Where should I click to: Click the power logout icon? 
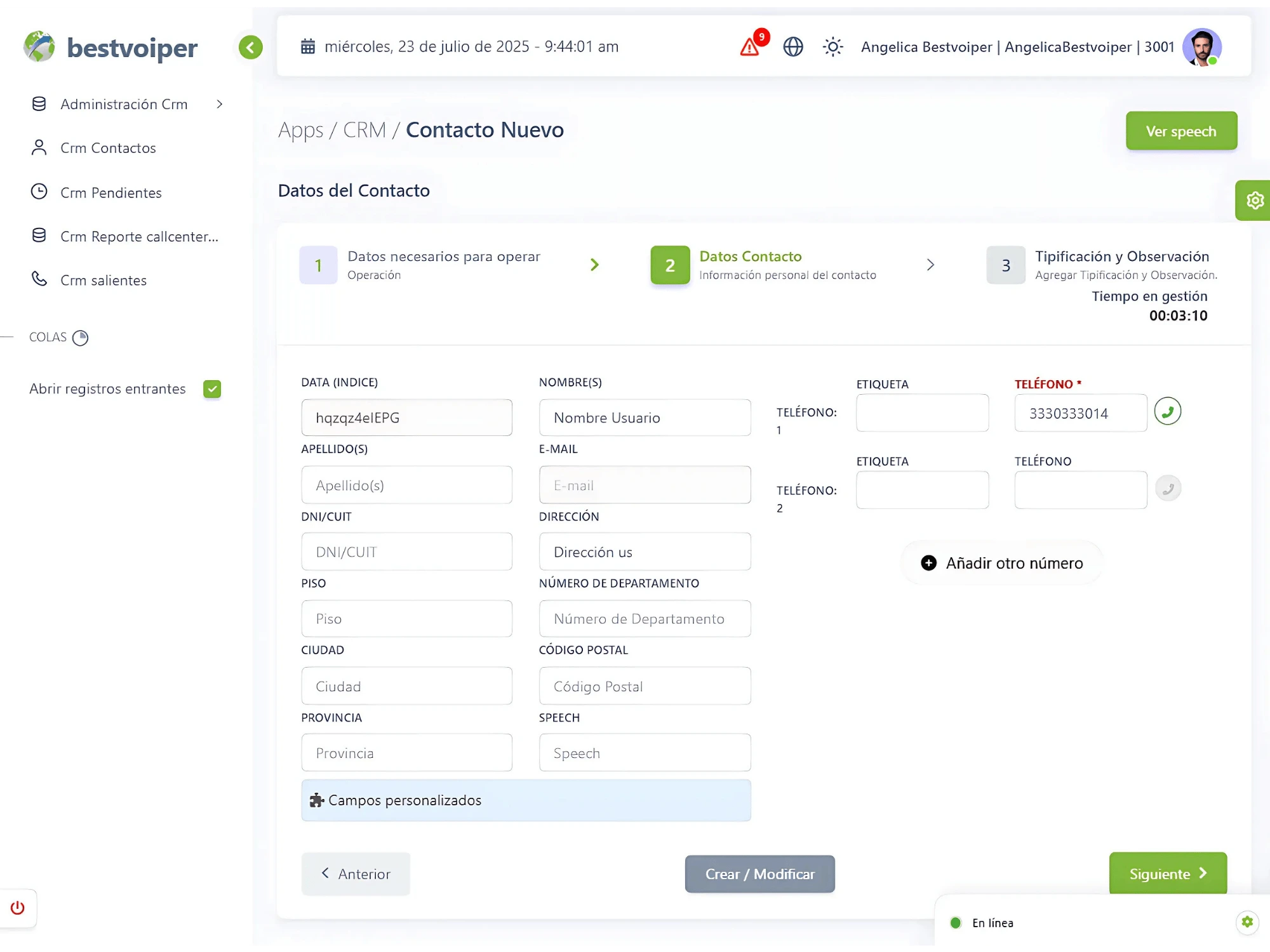[x=18, y=908]
